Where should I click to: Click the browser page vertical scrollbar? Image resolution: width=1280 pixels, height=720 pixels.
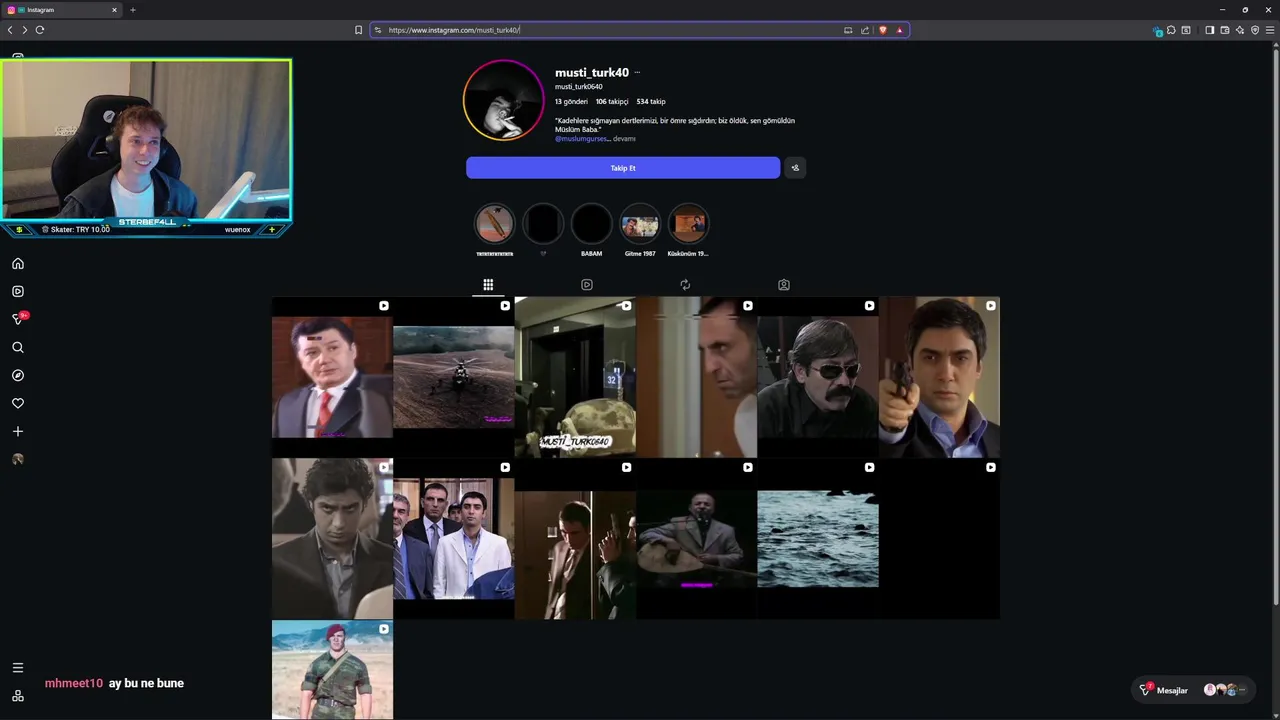coord(1275,325)
